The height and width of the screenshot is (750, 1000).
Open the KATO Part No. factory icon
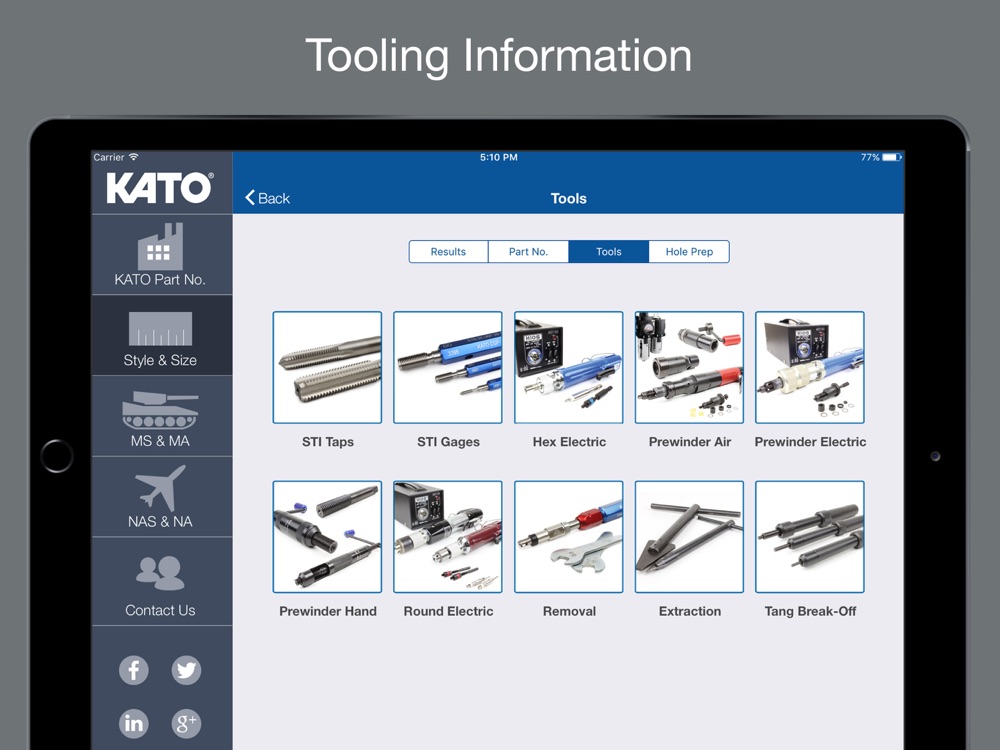pyautogui.click(x=160, y=246)
